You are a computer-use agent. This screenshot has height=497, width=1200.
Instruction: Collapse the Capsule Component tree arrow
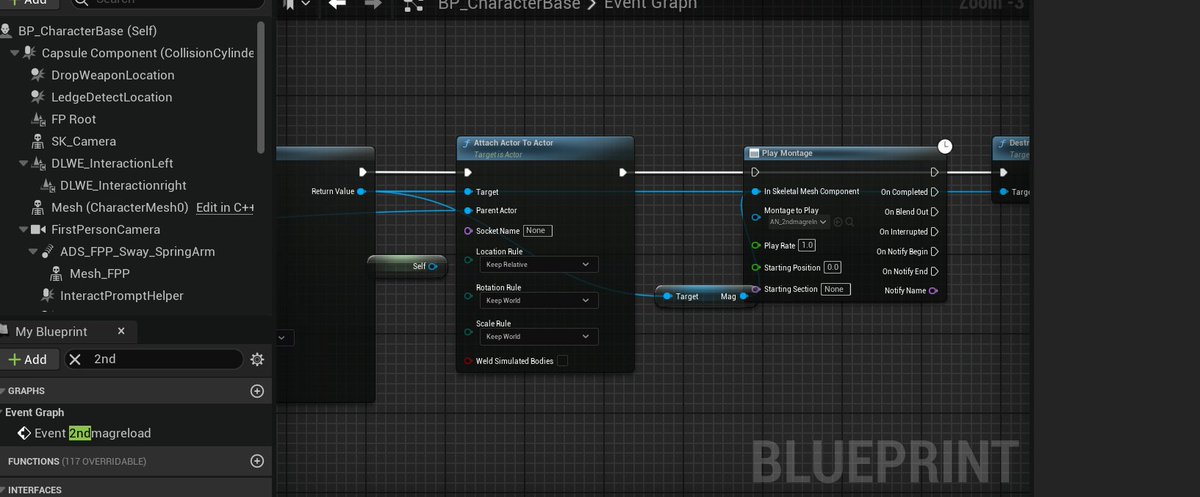coord(15,53)
